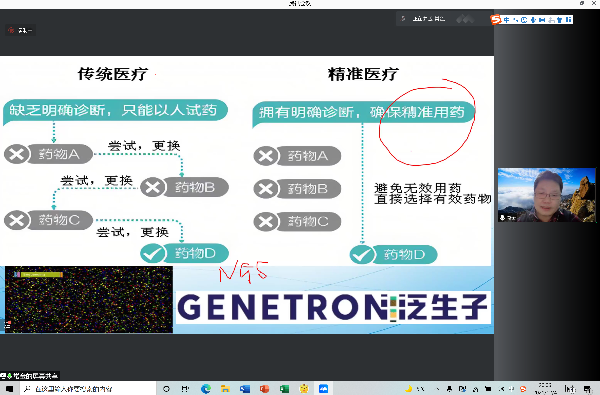The image size is (600, 395).
Task: Click the Sogou microphone voice input icon
Action: click(x=533, y=20)
